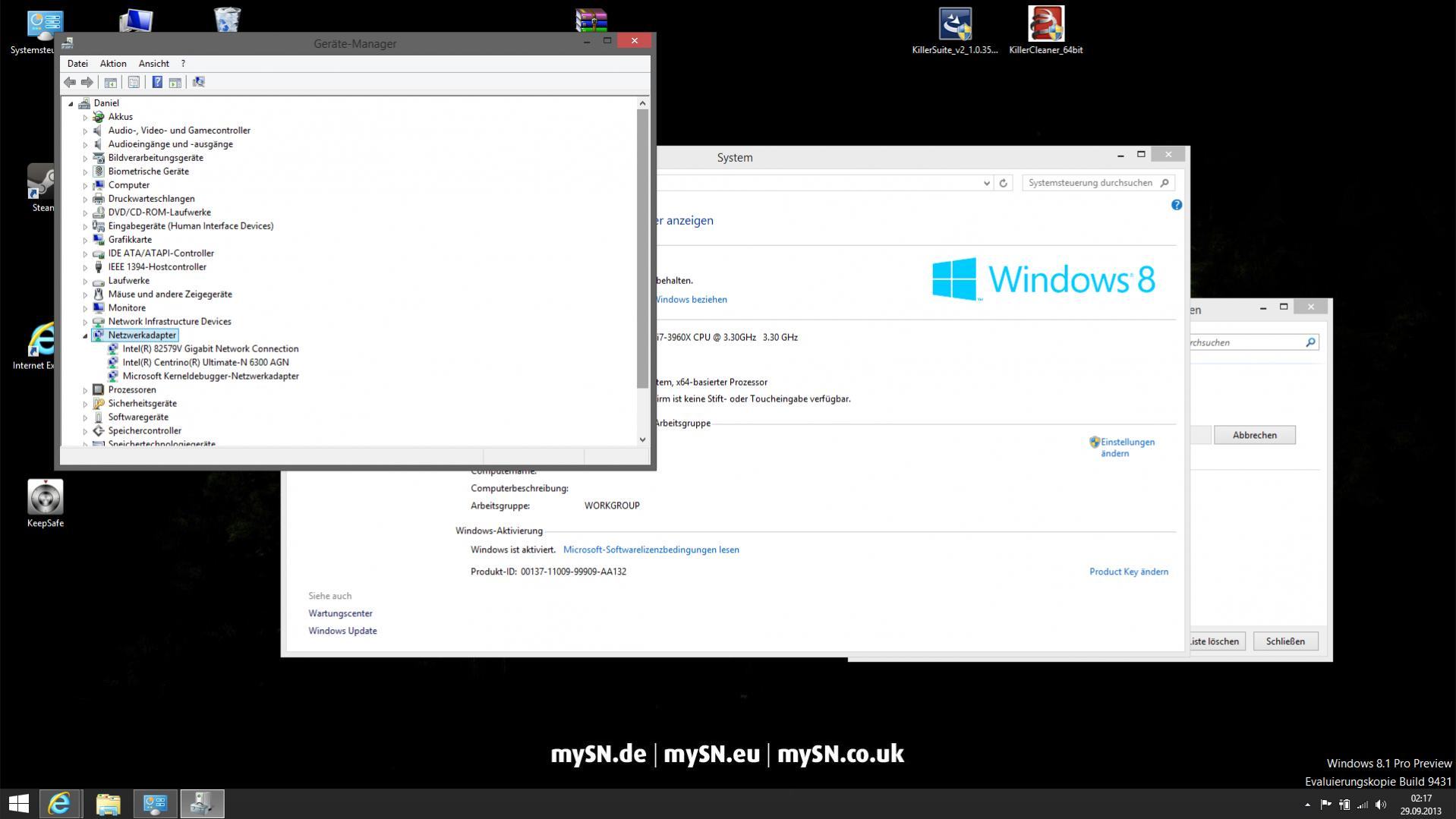Open File Explorer from taskbar
Image resolution: width=1456 pixels, height=819 pixels.
[108, 804]
